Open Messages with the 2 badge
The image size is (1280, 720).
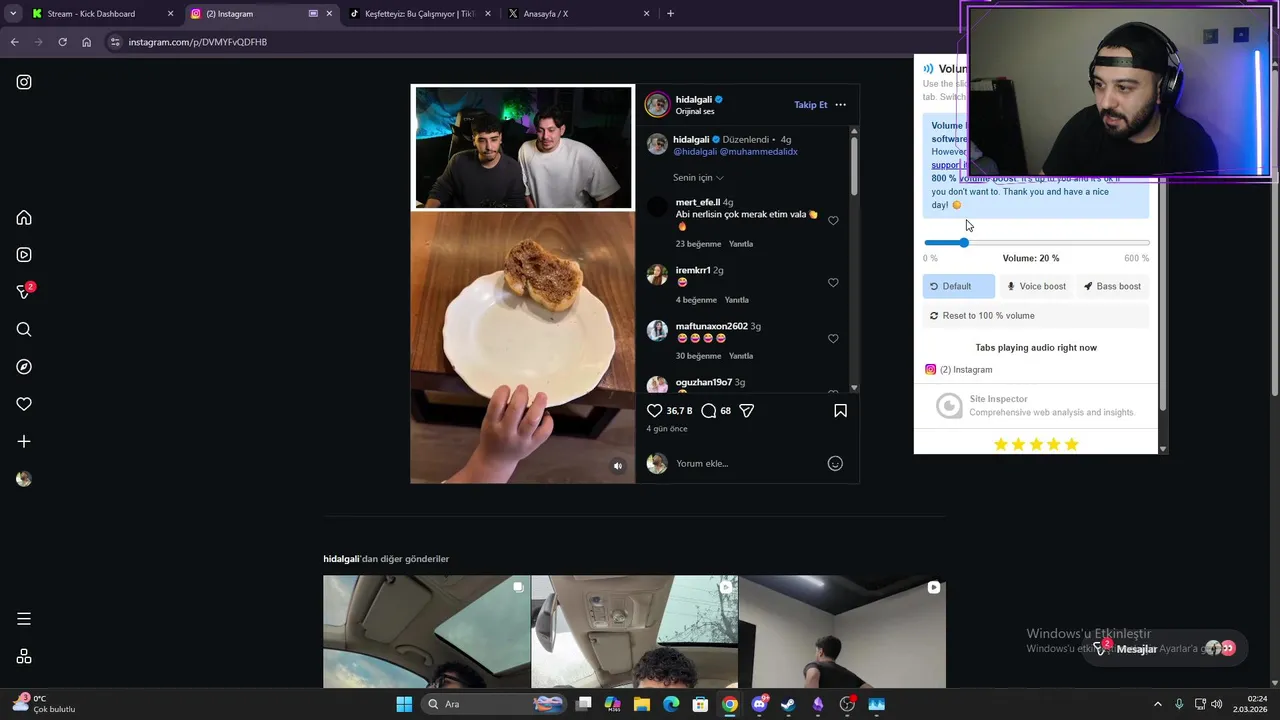click(x=24, y=292)
